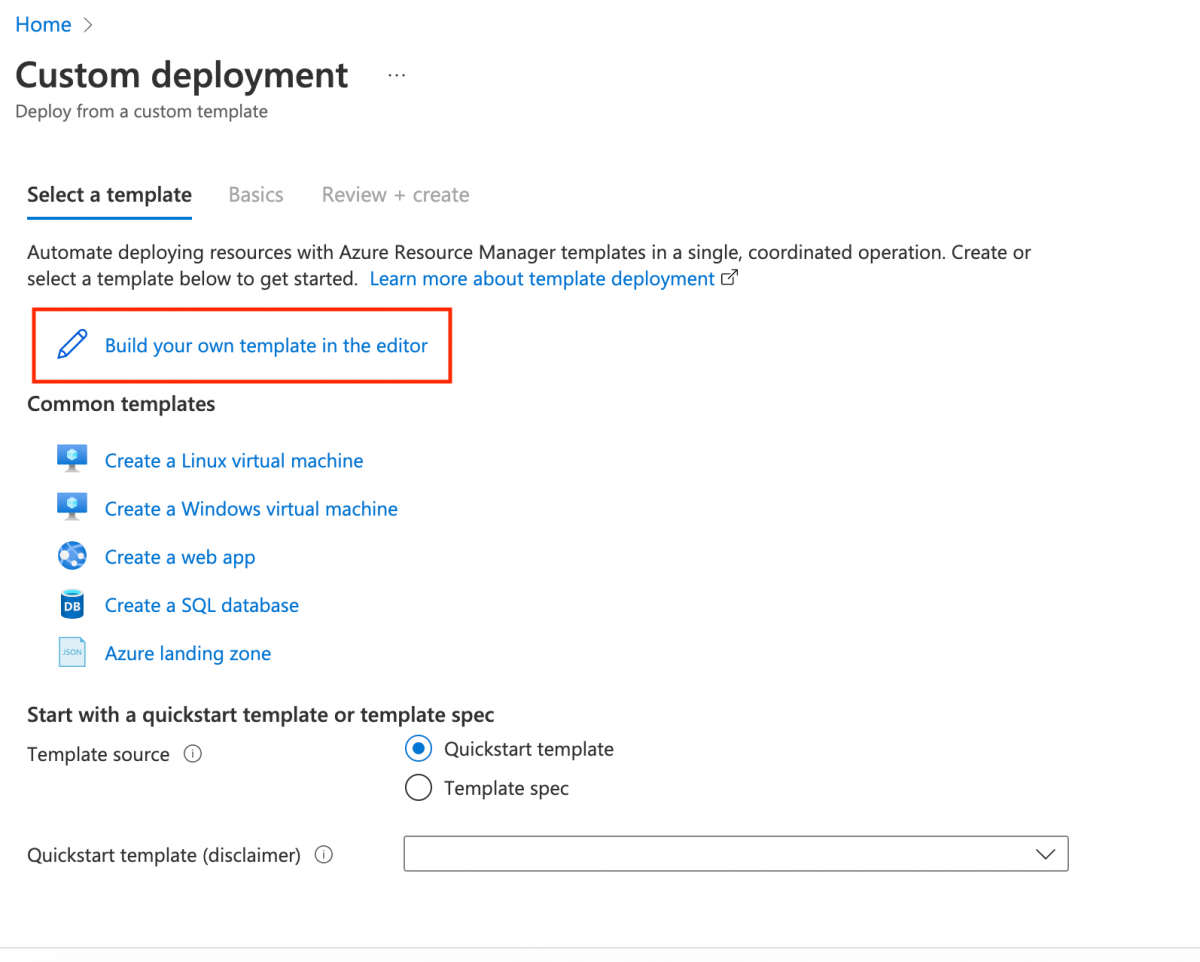This screenshot has height=962, width=1200.
Task: Open Build your own template in the editor
Action: tap(266, 344)
